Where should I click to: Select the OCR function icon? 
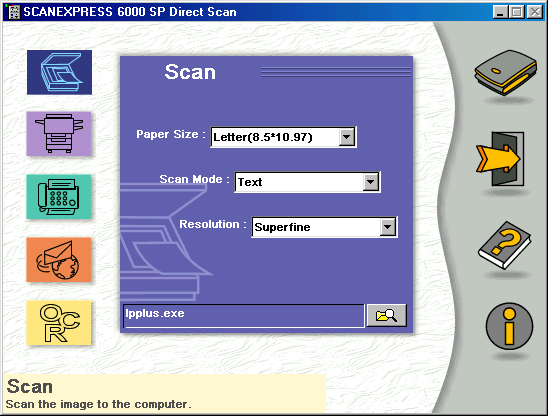click(x=59, y=322)
